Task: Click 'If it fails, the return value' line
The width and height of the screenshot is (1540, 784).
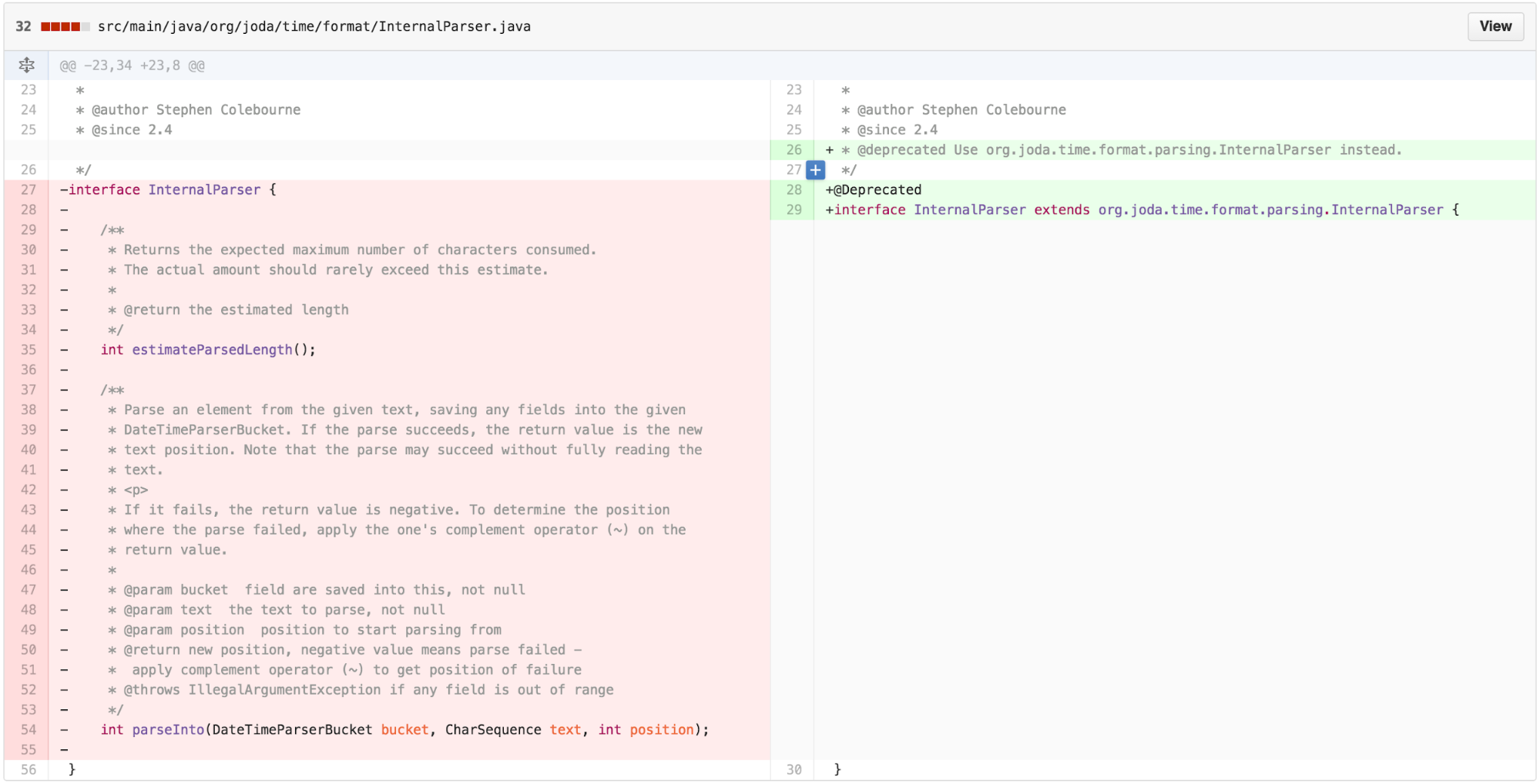Action: 409,510
